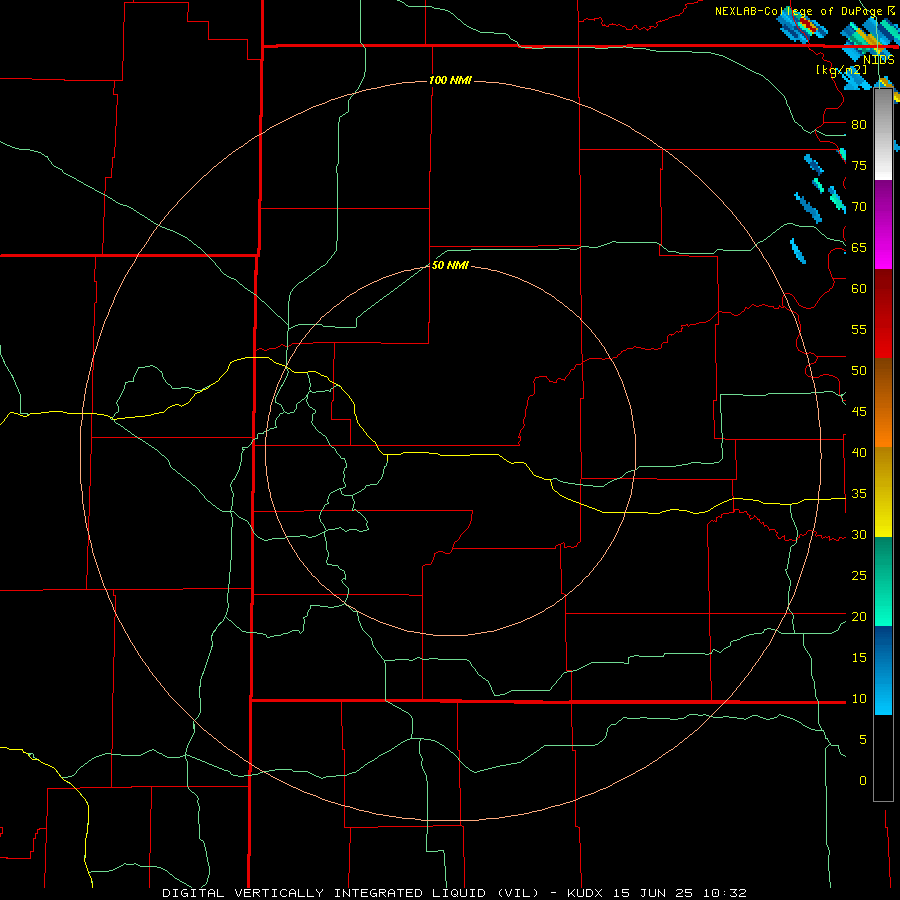
Task: Click the KUDX station identifier
Action: click(586, 893)
